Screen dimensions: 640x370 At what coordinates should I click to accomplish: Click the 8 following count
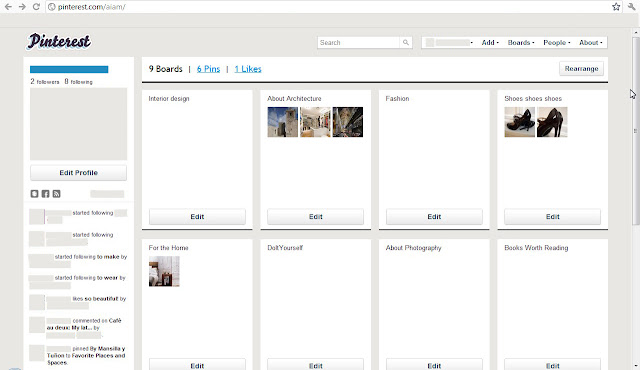click(x=78, y=82)
